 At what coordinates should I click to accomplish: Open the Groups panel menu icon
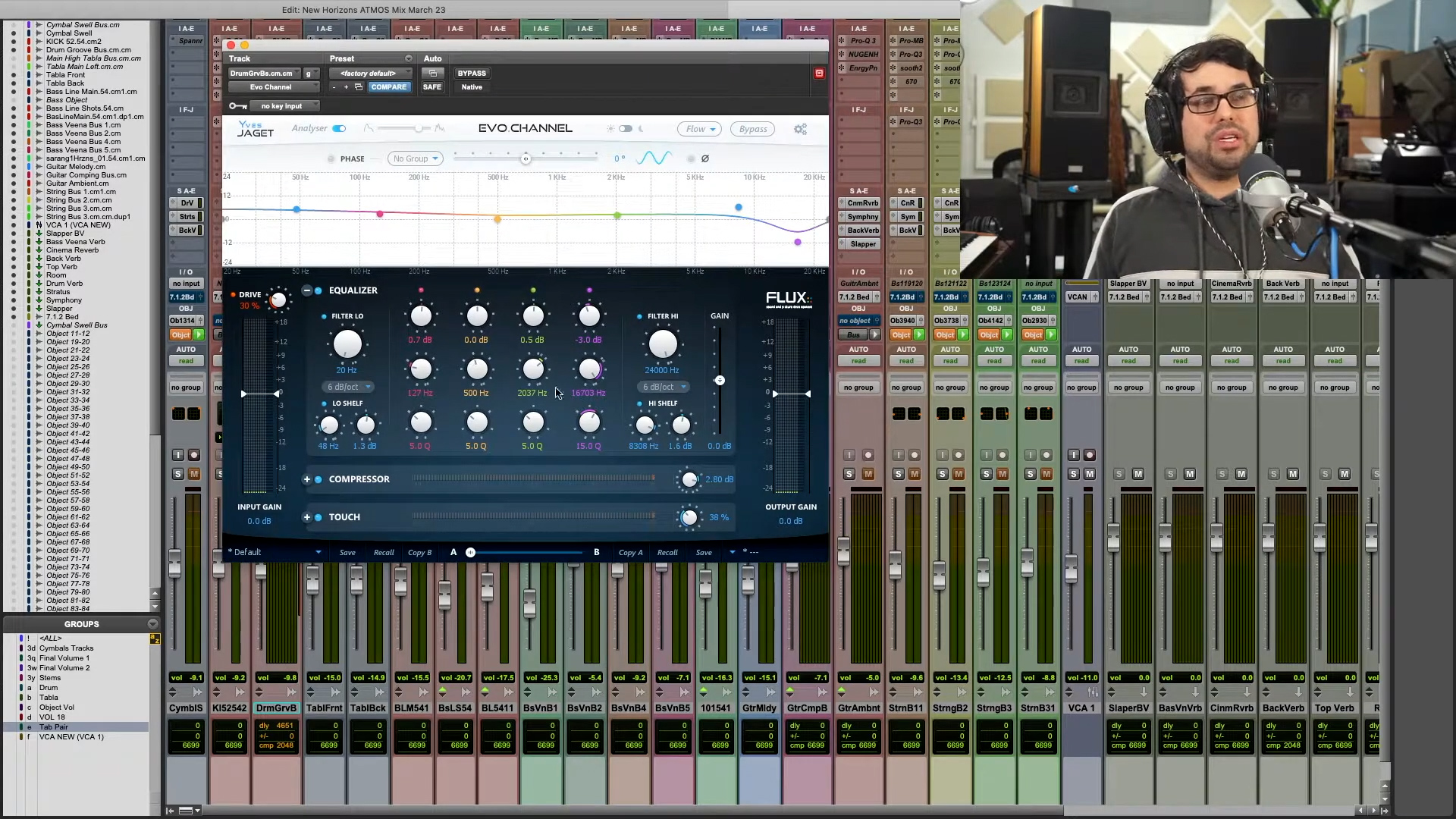[152, 624]
